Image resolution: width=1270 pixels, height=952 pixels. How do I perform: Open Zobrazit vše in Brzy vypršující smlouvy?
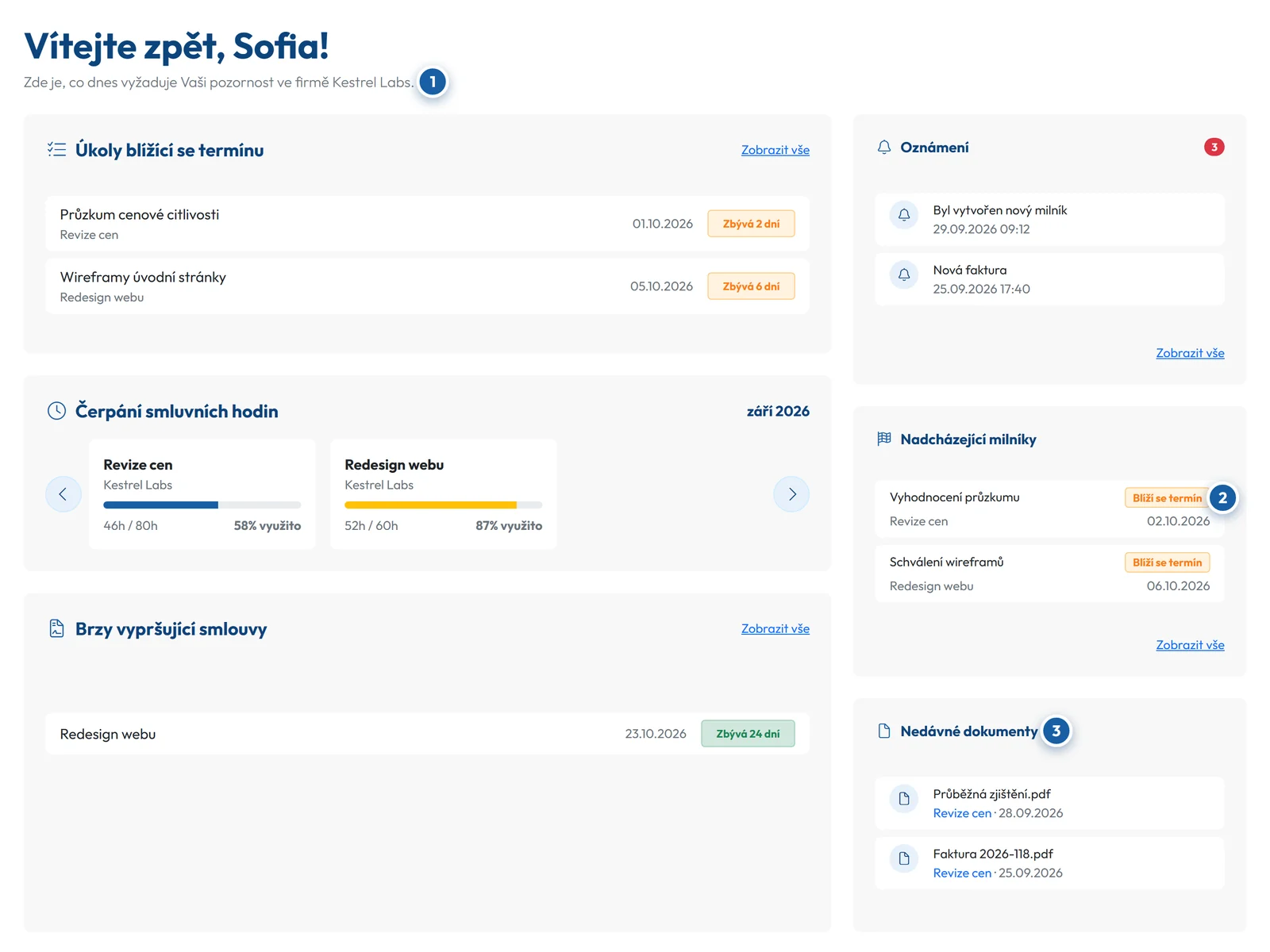[x=775, y=628]
